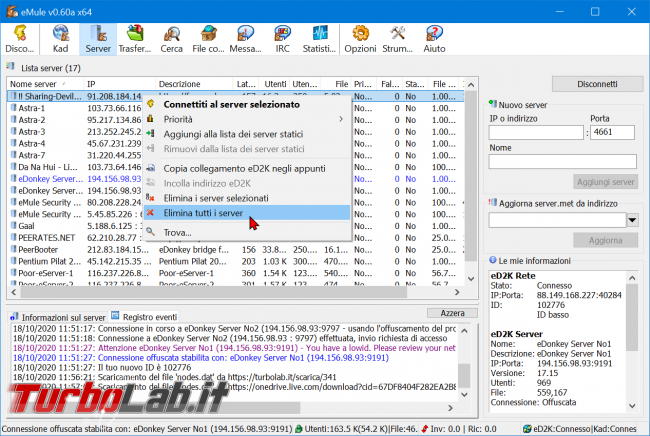Click the Utenti icon in the status bar
Screen dimensions: 650x436
click(x=298, y=429)
